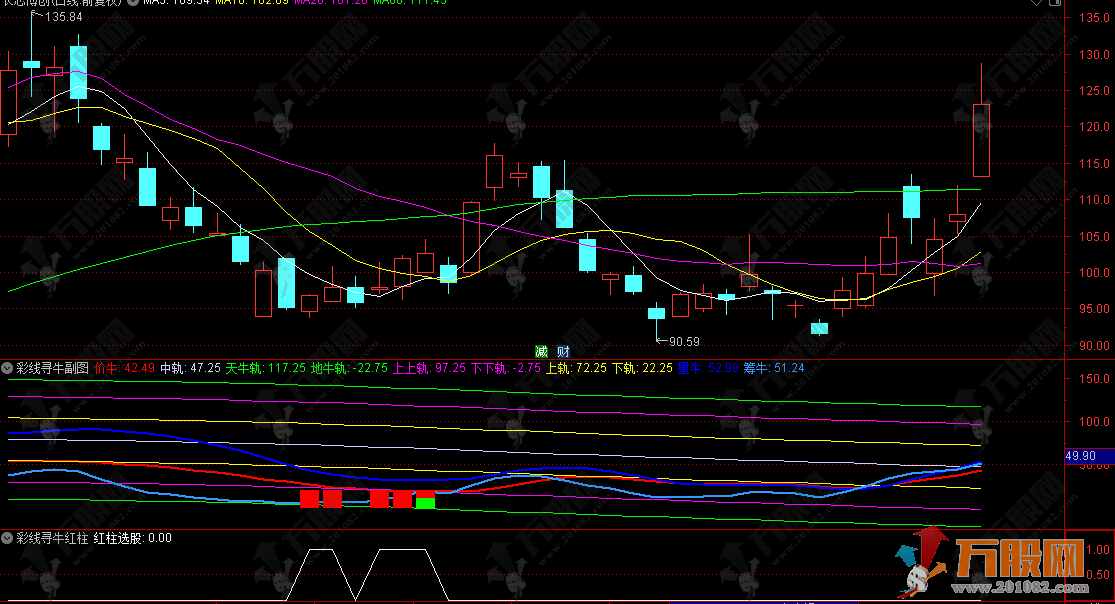The image size is (1115, 604).
Task: Click the 减 marker below the candlesticks
Action: pyautogui.click(x=541, y=351)
